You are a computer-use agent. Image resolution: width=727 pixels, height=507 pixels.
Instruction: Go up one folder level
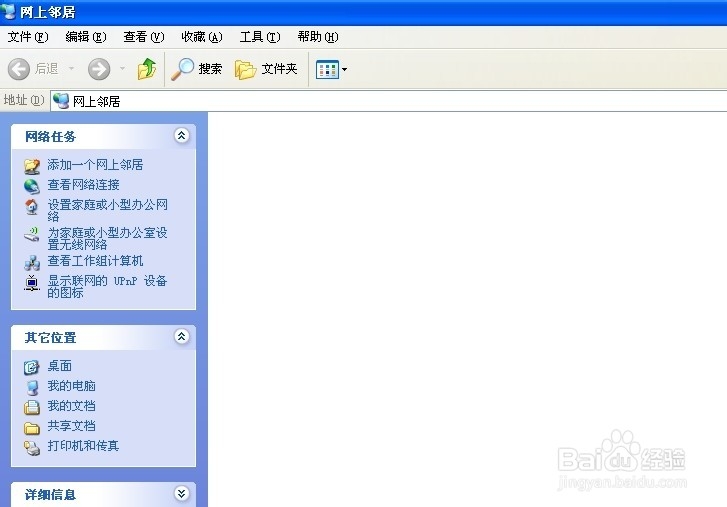pos(147,69)
